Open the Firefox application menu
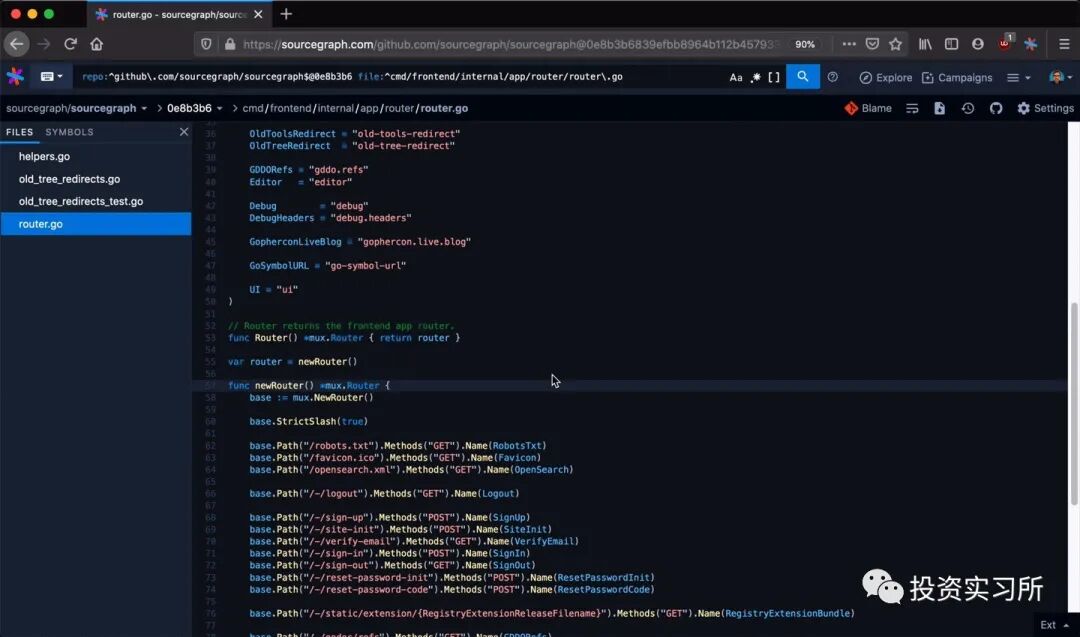Image resolution: width=1080 pixels, height=637 pixels. click(x=1064, y=44)
